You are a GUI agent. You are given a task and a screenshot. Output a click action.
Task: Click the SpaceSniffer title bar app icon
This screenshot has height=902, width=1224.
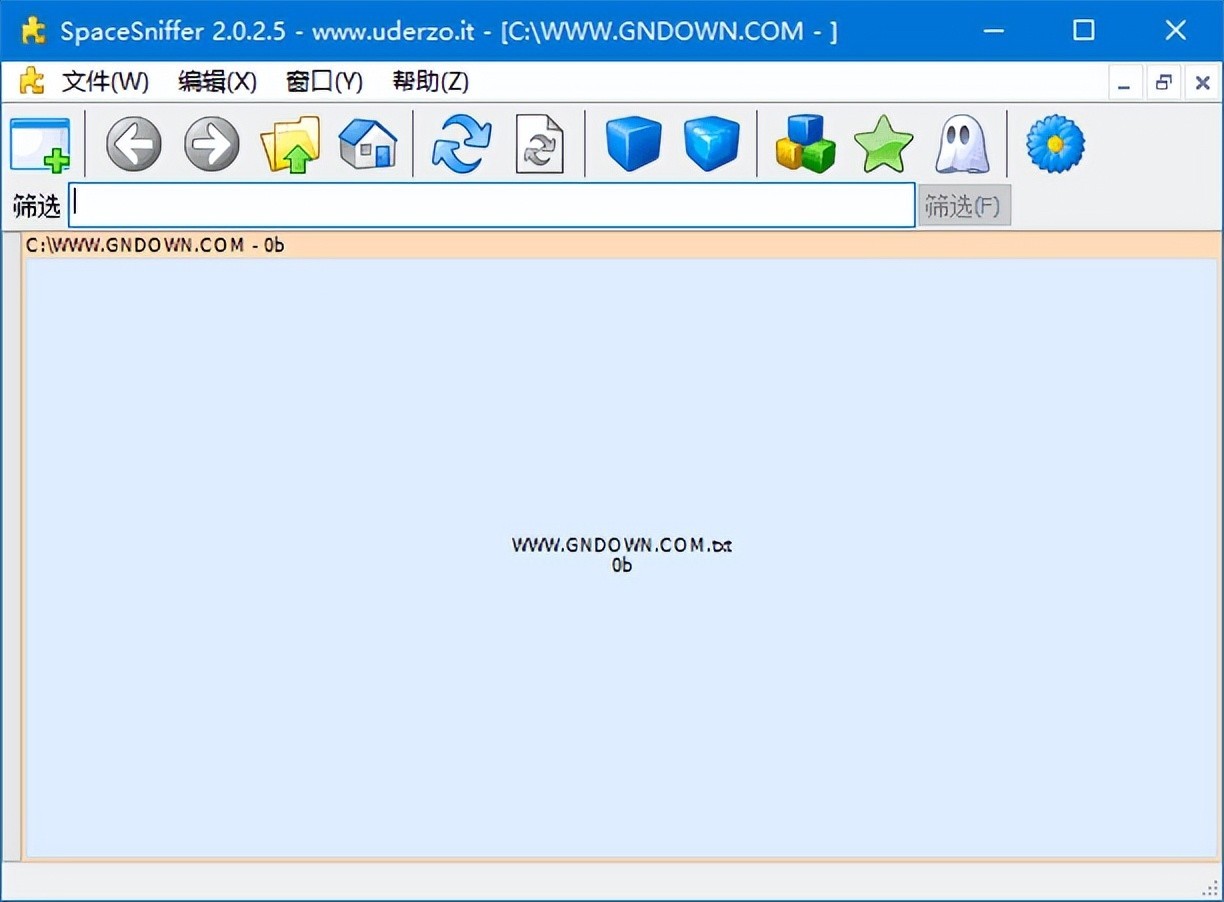click(x=34, y=31)
